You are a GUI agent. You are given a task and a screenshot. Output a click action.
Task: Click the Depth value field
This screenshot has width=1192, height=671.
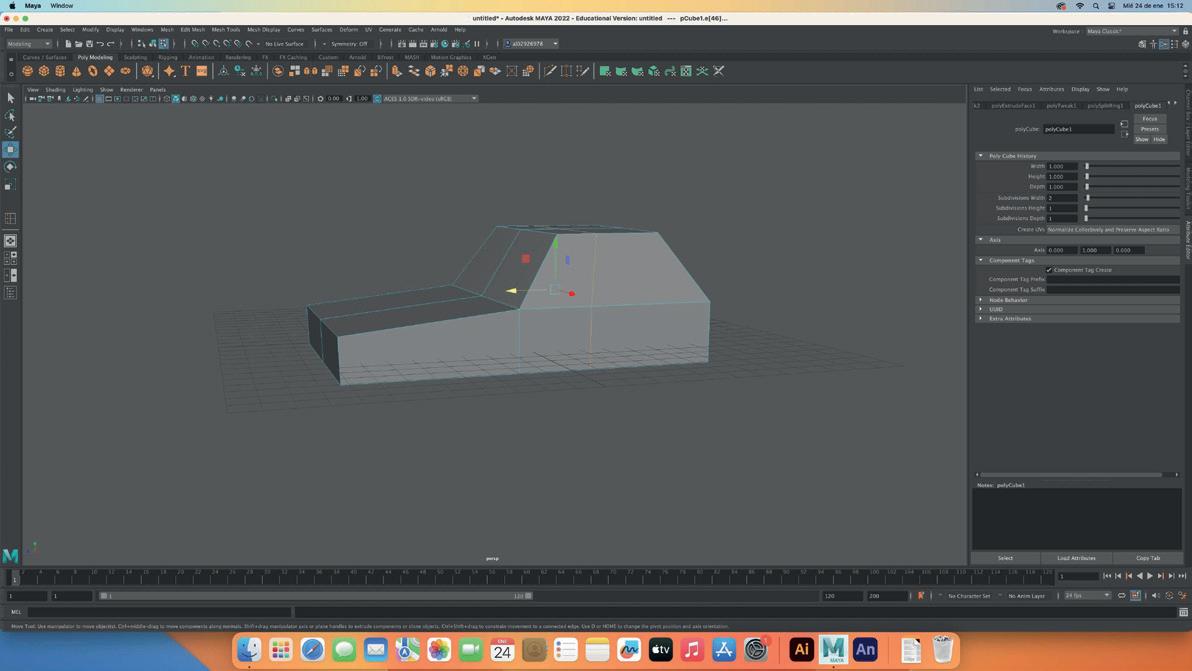click(1062, 187)
